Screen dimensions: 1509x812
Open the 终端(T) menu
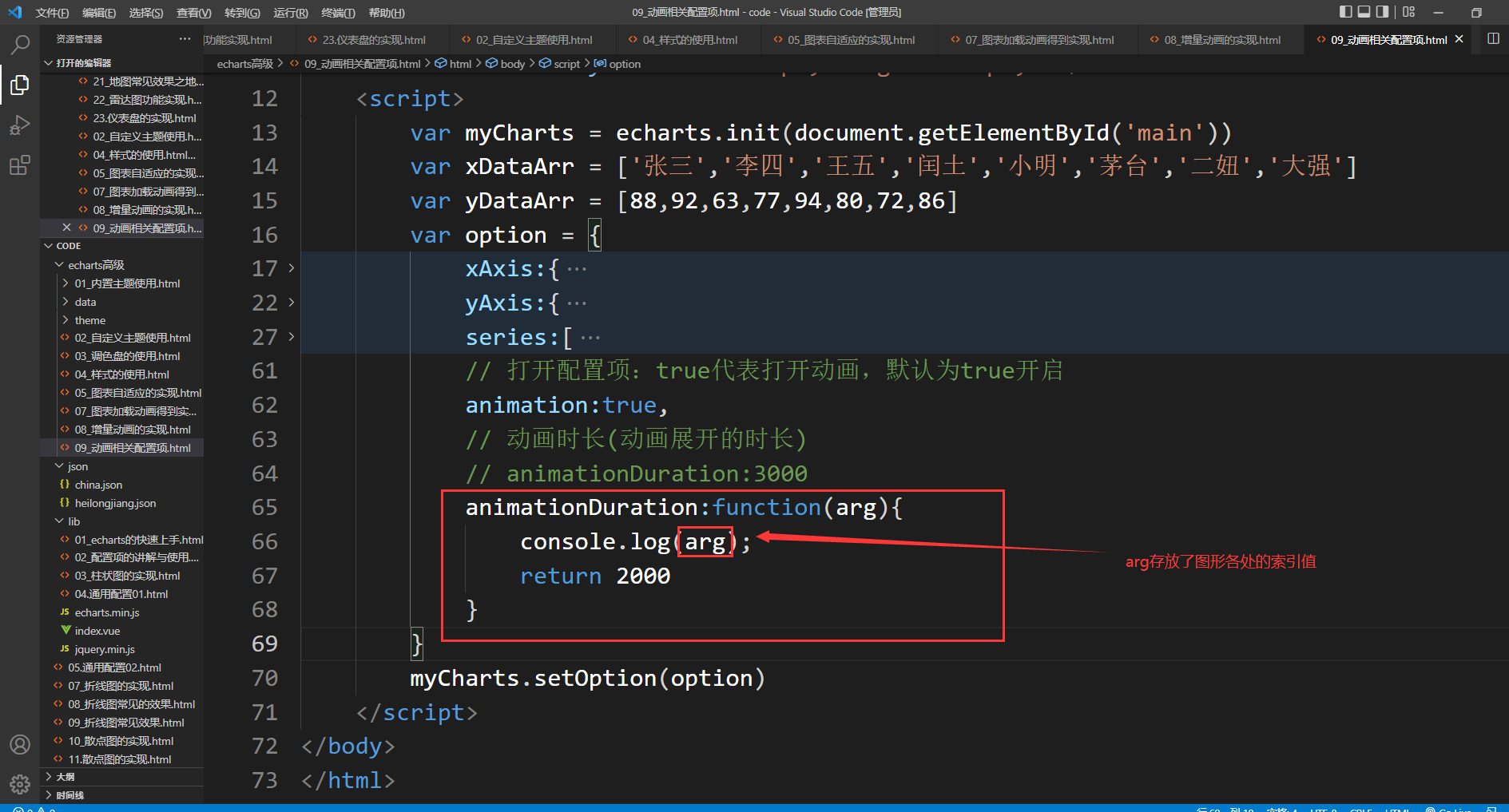[x=338, y=13]
